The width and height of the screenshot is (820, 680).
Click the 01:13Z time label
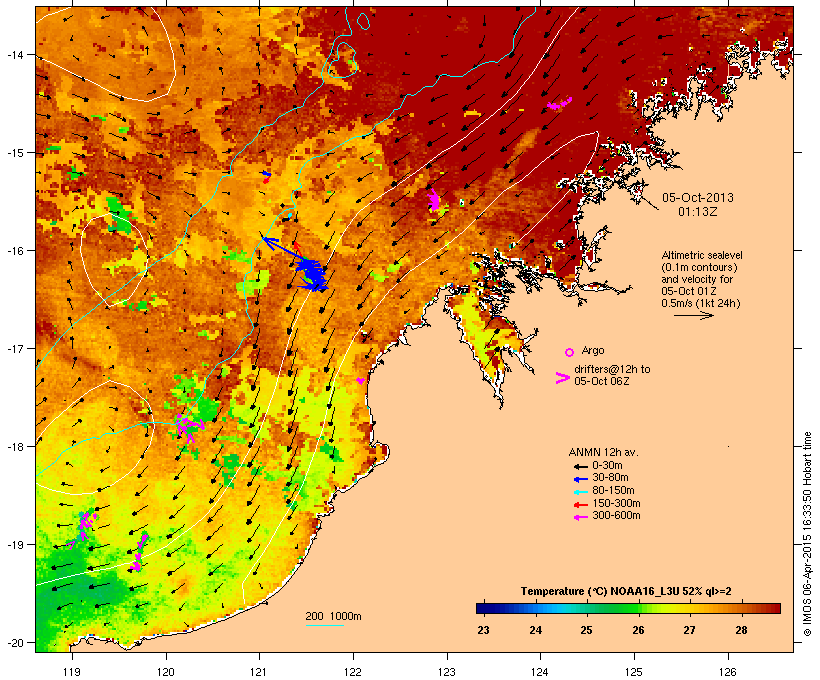point(698,212)
